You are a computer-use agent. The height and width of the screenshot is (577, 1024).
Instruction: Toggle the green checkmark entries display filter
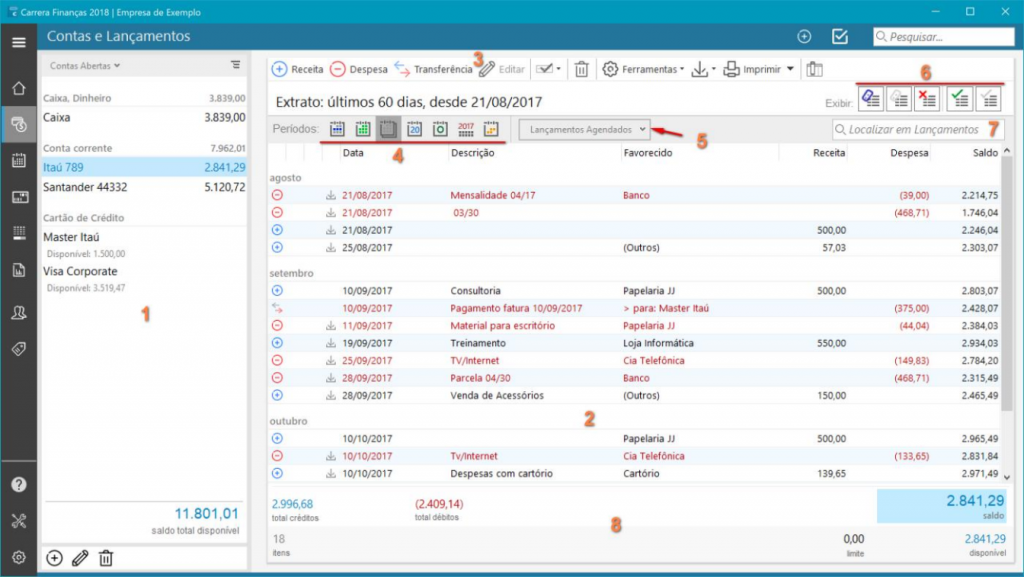pyautogui.click(x=959, y=98)
